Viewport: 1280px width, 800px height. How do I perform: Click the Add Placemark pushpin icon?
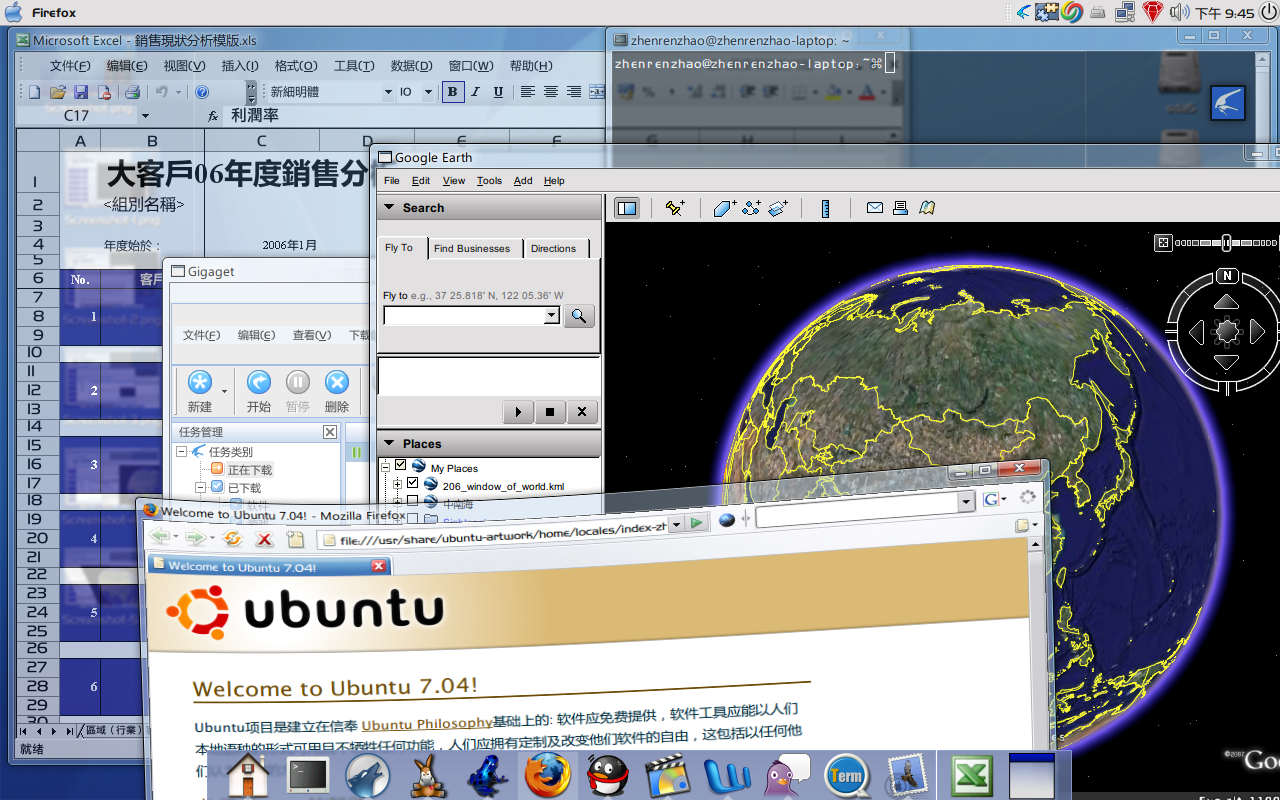pos(676,208)
